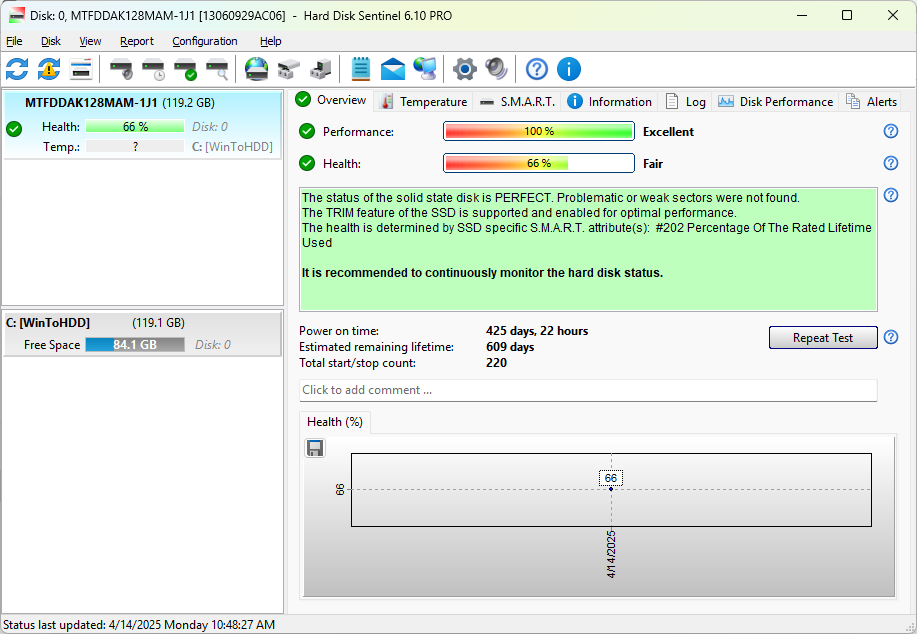Click the disk with green checkmark toolbar icon
Screen dimensions: 917x634
point(186,69)
